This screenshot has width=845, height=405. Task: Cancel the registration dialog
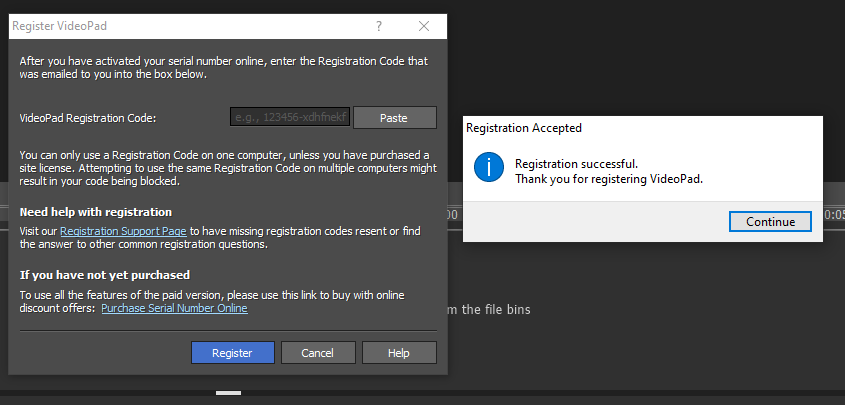317,352
